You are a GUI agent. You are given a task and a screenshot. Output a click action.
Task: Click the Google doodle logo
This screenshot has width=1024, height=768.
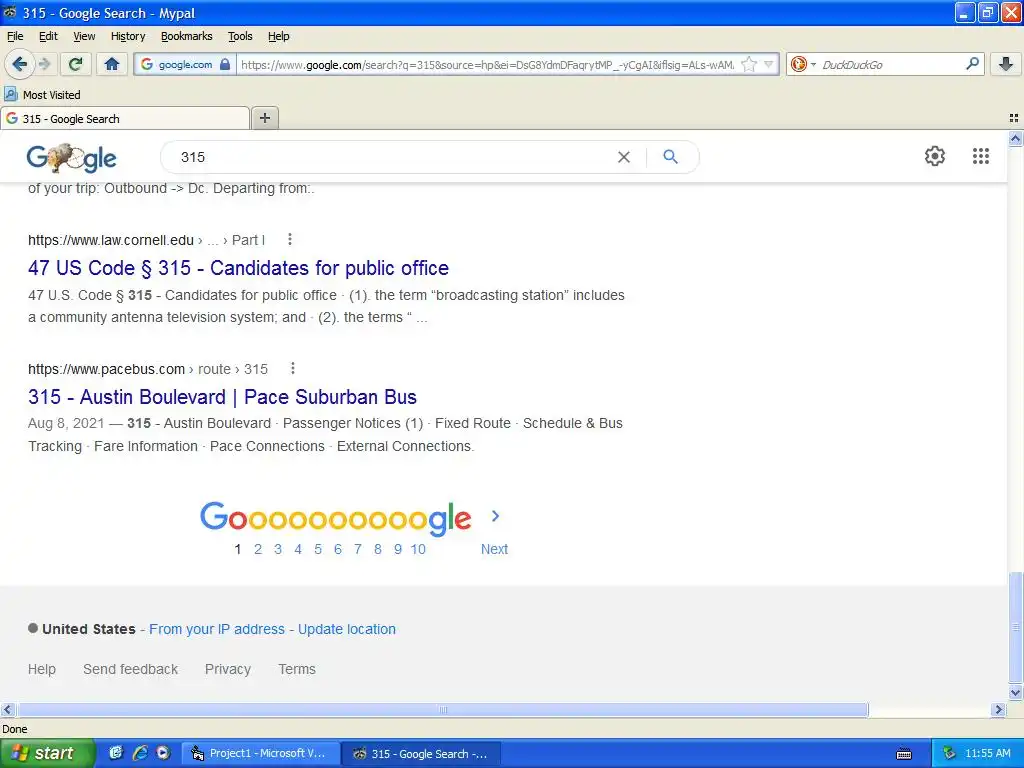(71, 158)
